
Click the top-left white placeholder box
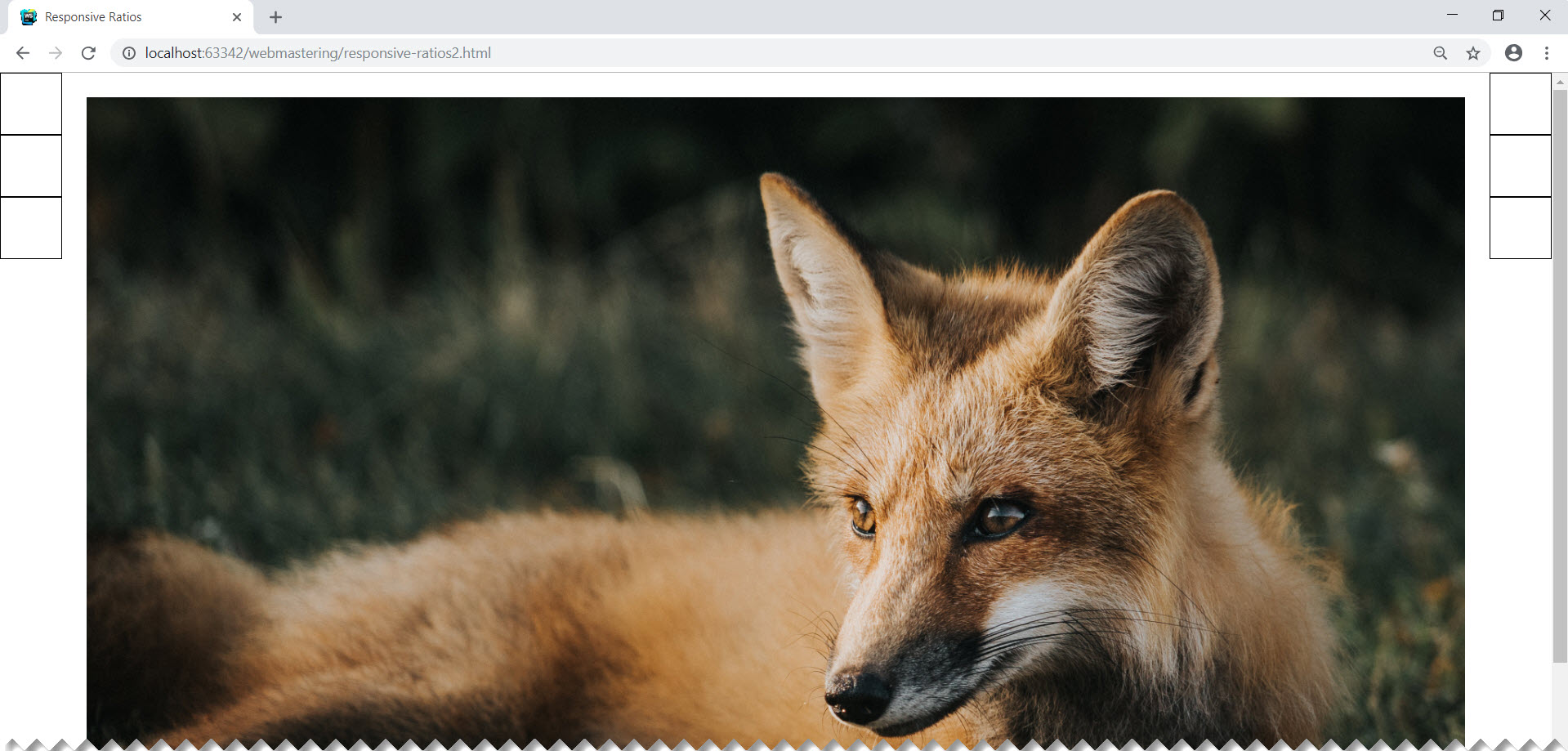tap(30, 103)
